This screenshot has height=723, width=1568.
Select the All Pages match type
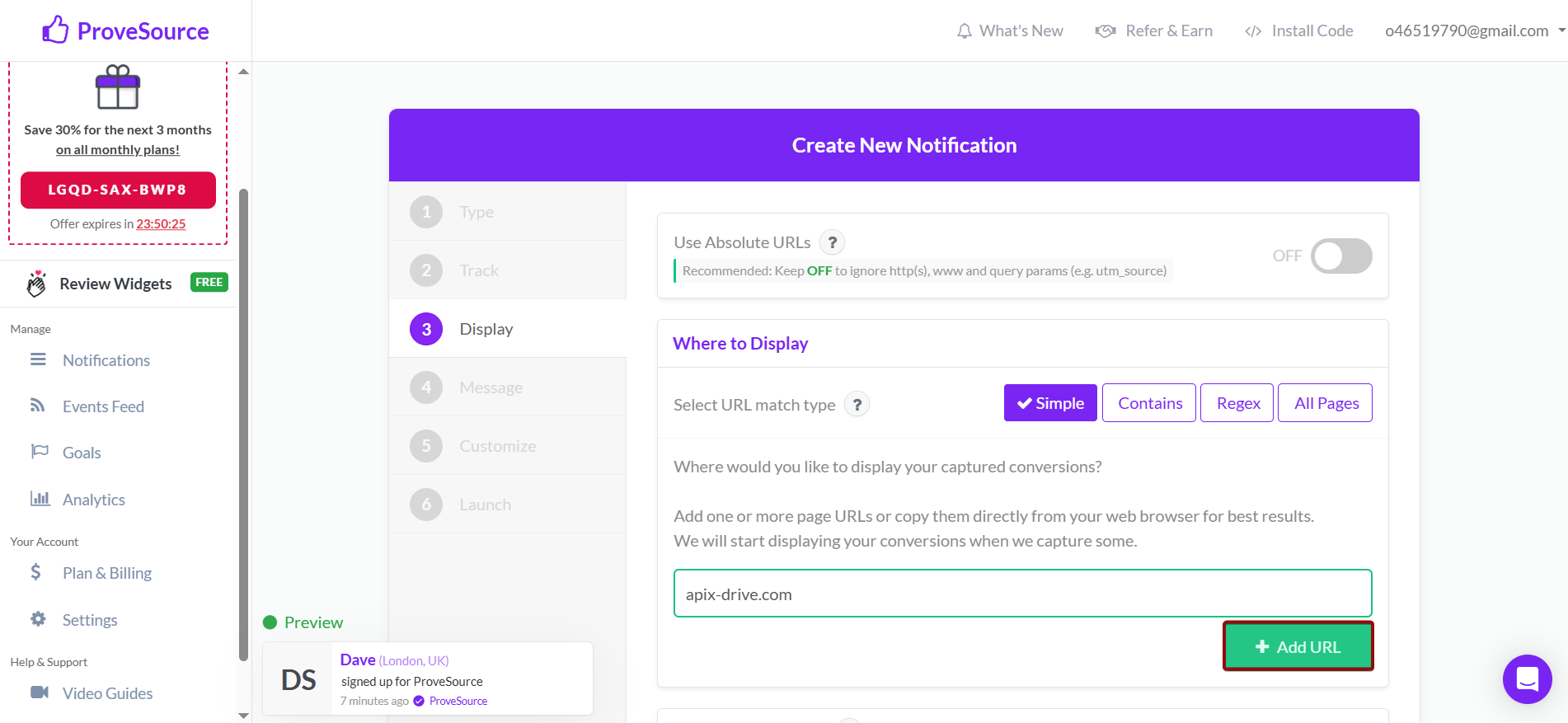[x=1326, y=403]
